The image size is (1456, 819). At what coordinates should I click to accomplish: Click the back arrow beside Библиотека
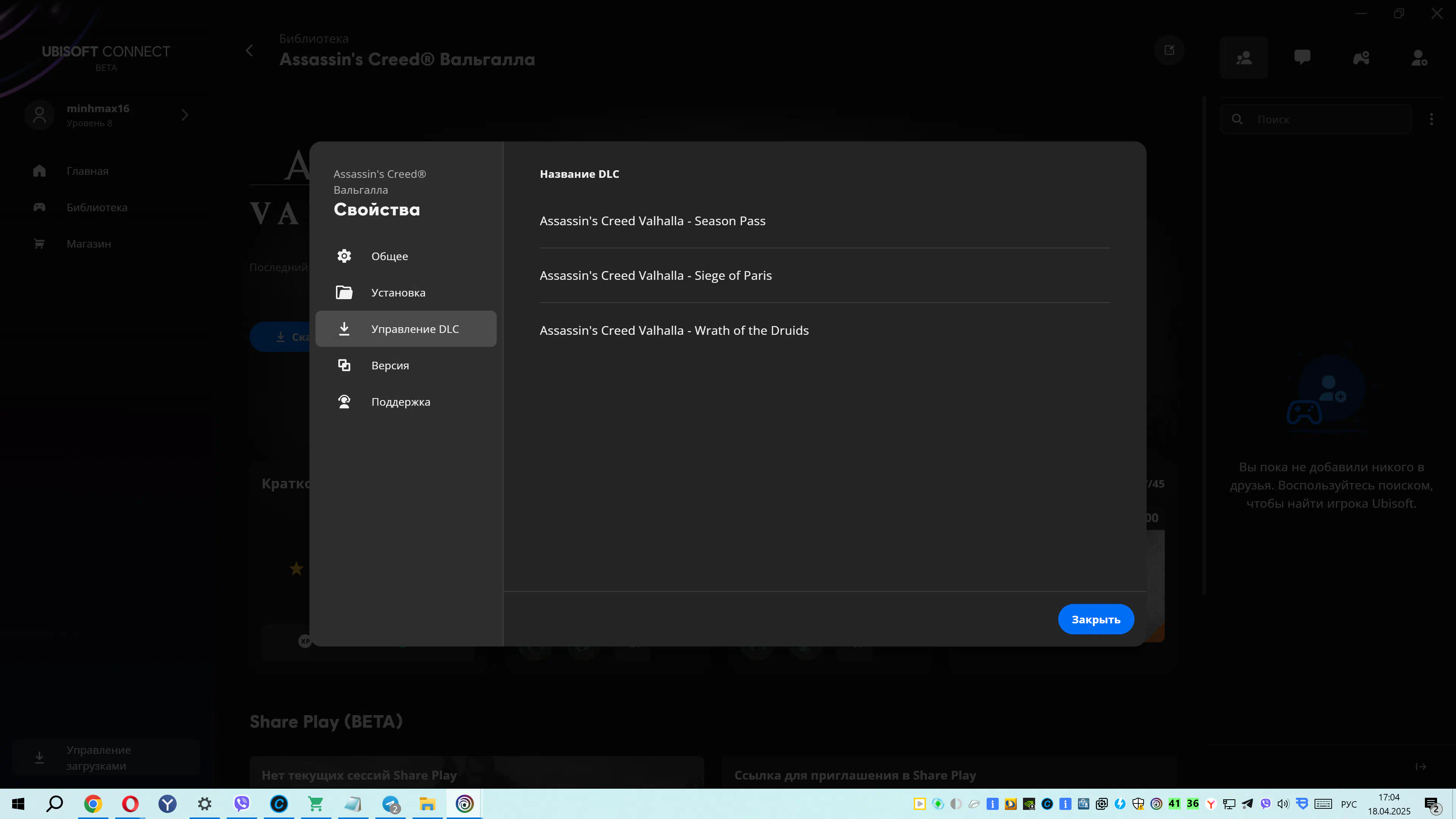coord(249,50)
